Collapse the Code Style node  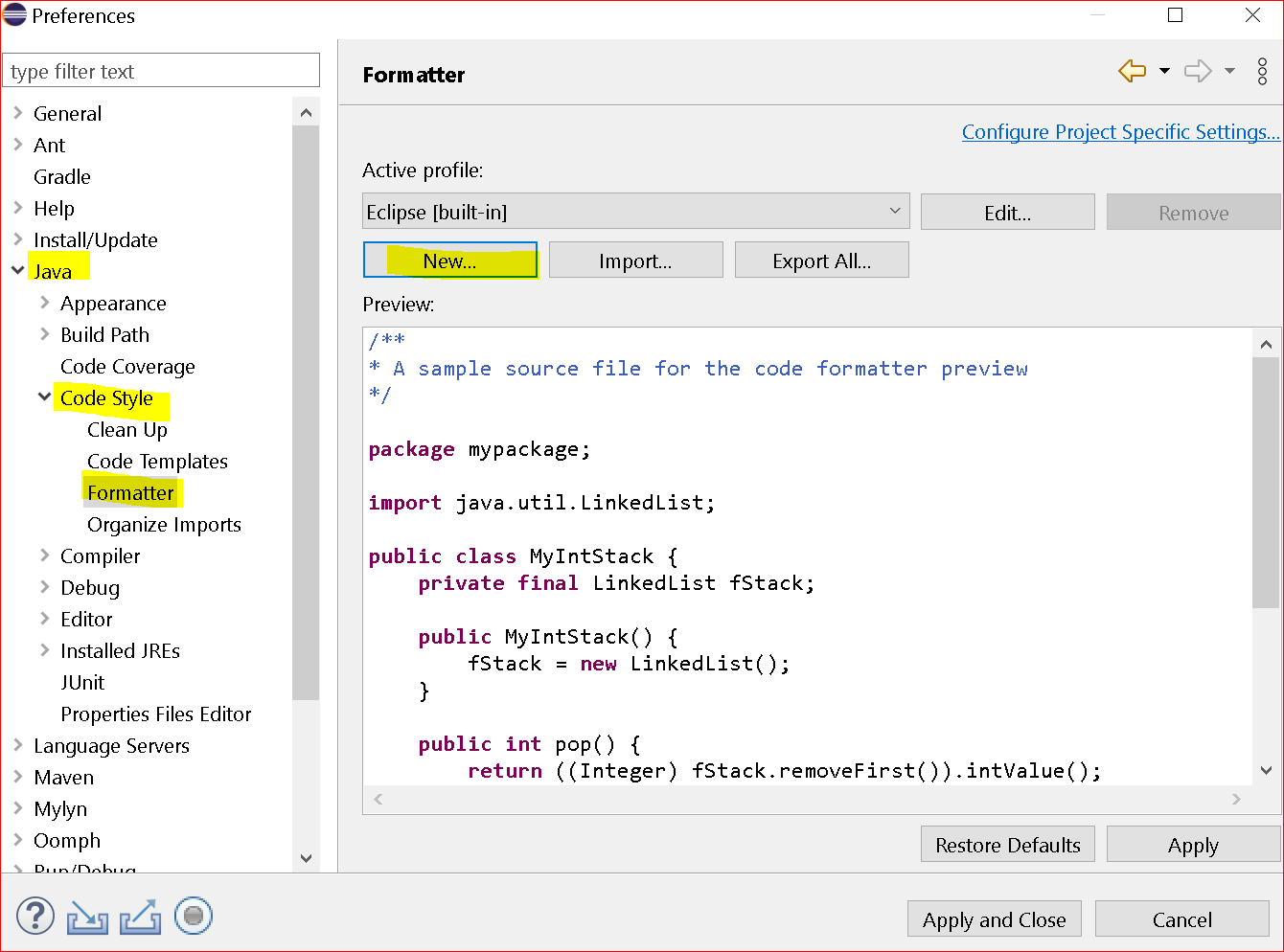pyautogui.click(x=44, y=397)
